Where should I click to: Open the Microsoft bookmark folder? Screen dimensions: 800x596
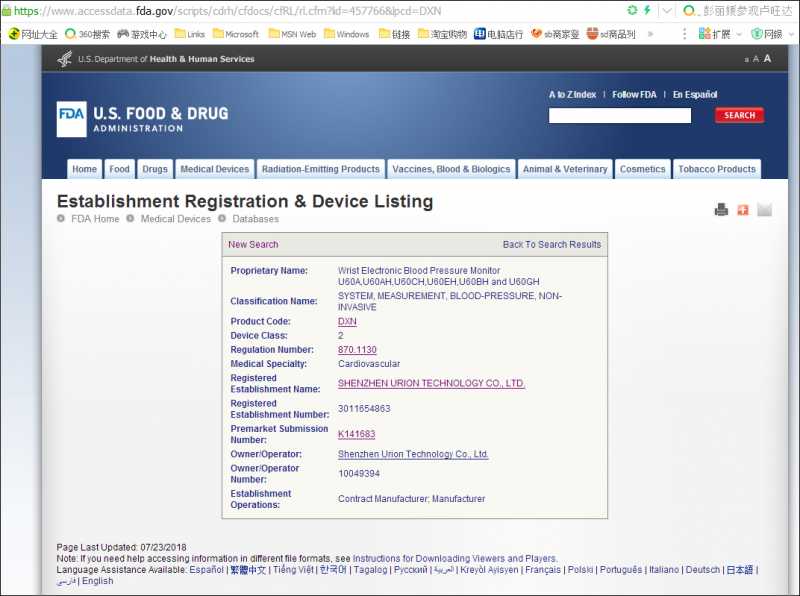[236, 34]
